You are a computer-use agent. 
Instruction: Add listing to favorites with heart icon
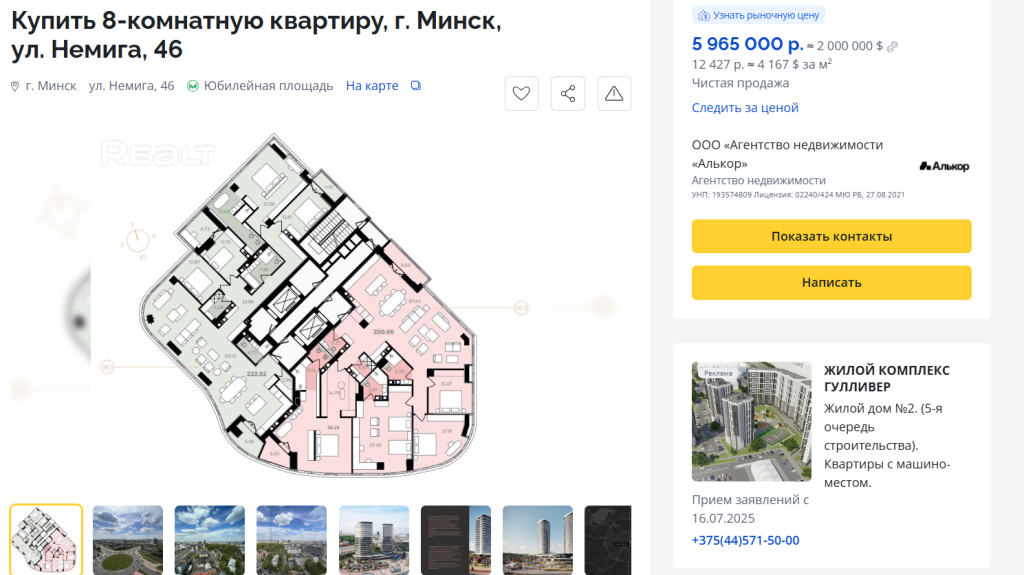[x=521, y=93]
